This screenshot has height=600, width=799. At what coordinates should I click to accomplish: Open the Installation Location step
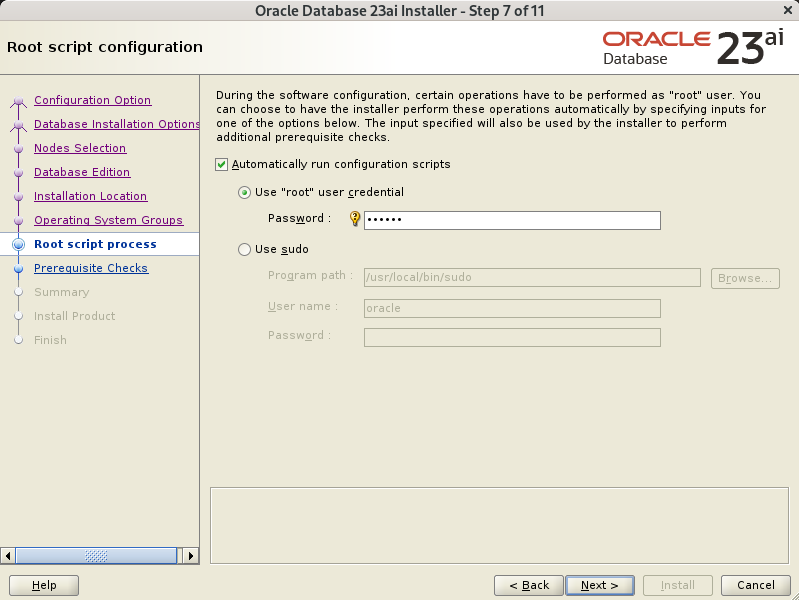[90, 196]
